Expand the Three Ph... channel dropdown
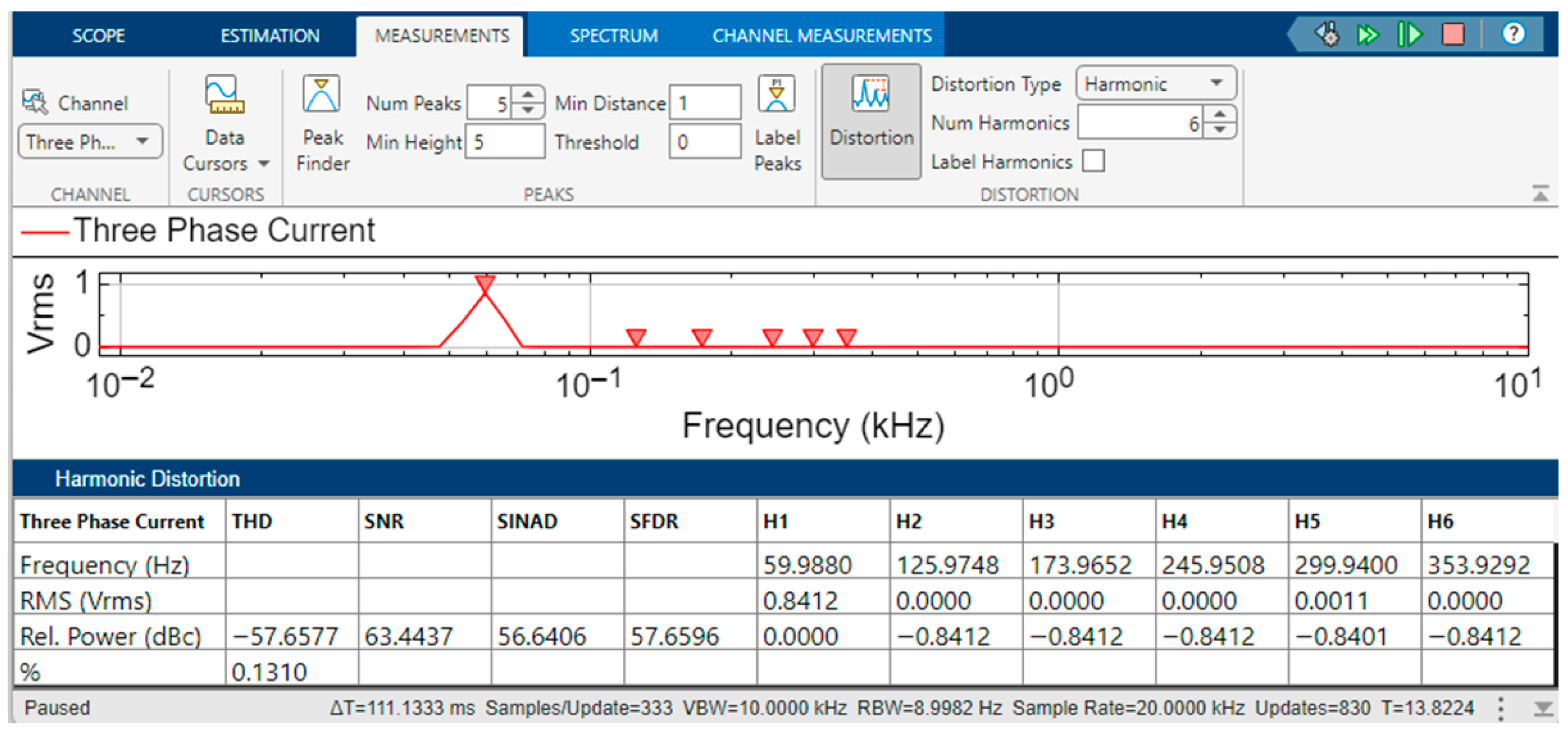The height and width of the screenshot is (735, 1568). click(90, 142)
